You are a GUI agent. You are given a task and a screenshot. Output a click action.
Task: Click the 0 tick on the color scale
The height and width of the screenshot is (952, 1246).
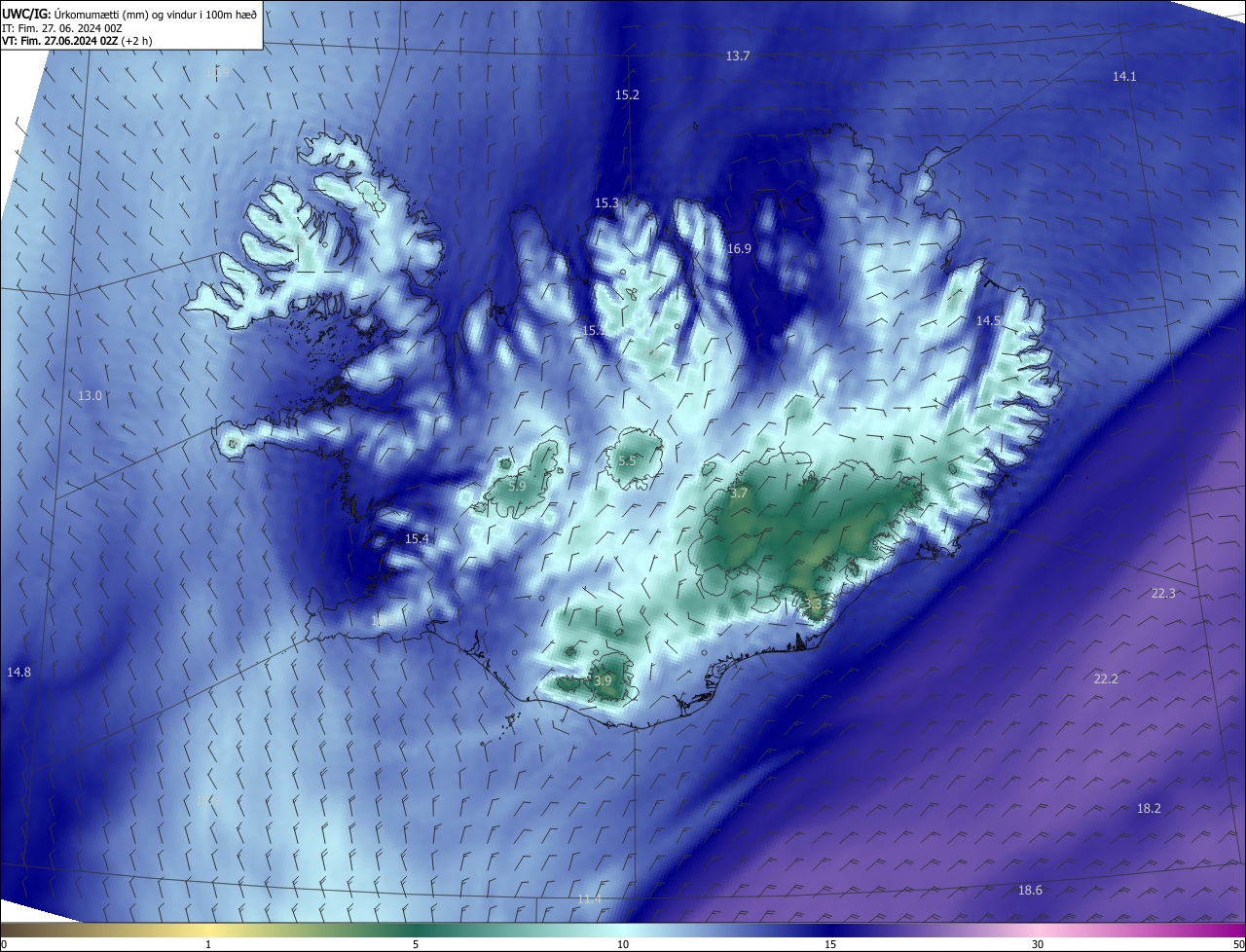(x=4, y=944)
